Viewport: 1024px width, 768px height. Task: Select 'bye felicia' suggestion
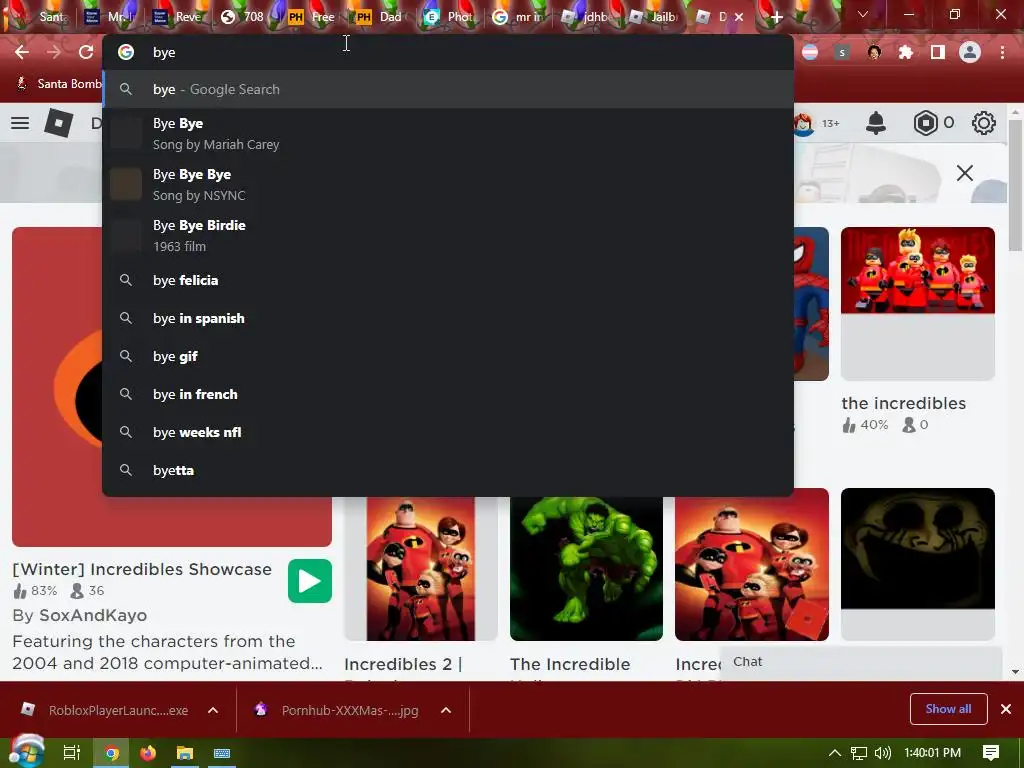(448, 280)
